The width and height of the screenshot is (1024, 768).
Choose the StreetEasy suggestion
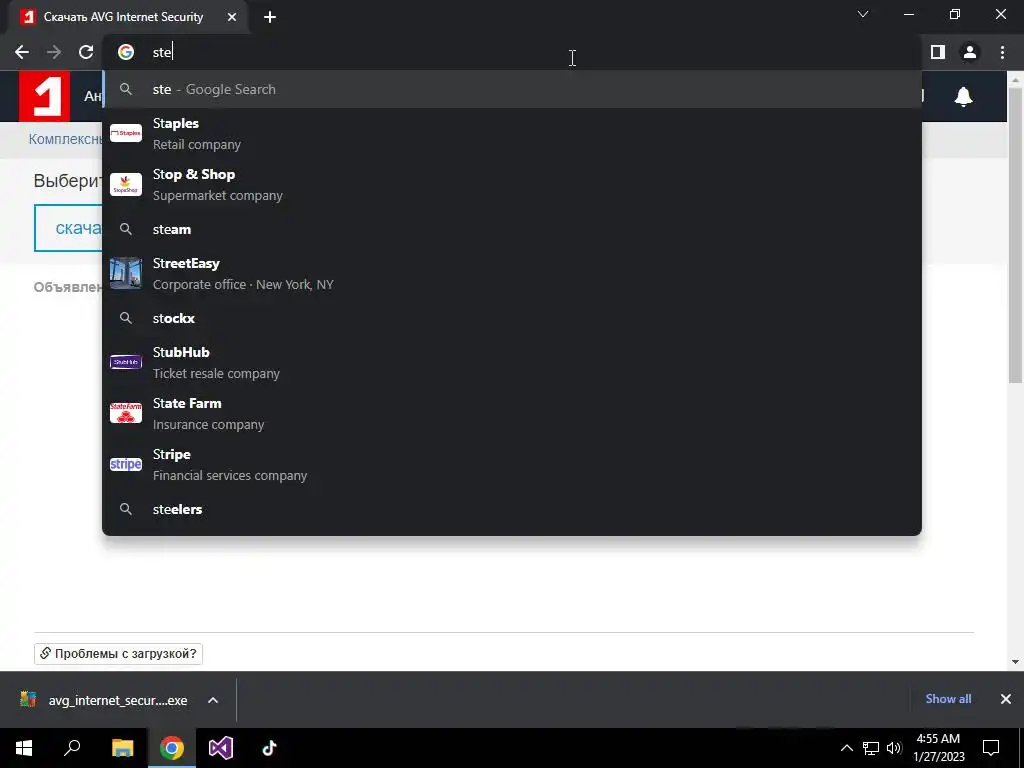(512, 273)
